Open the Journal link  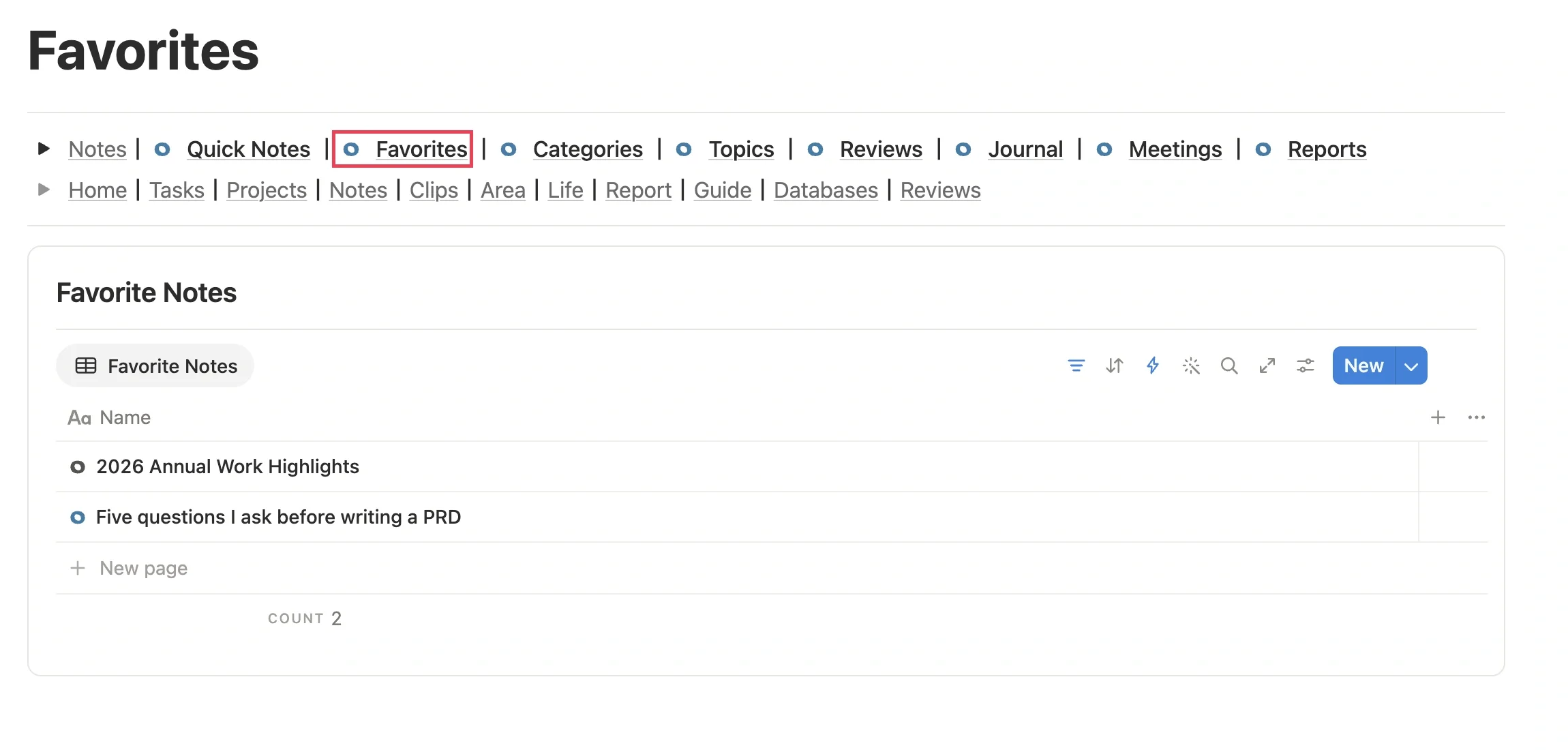(x=1025, y=149)
